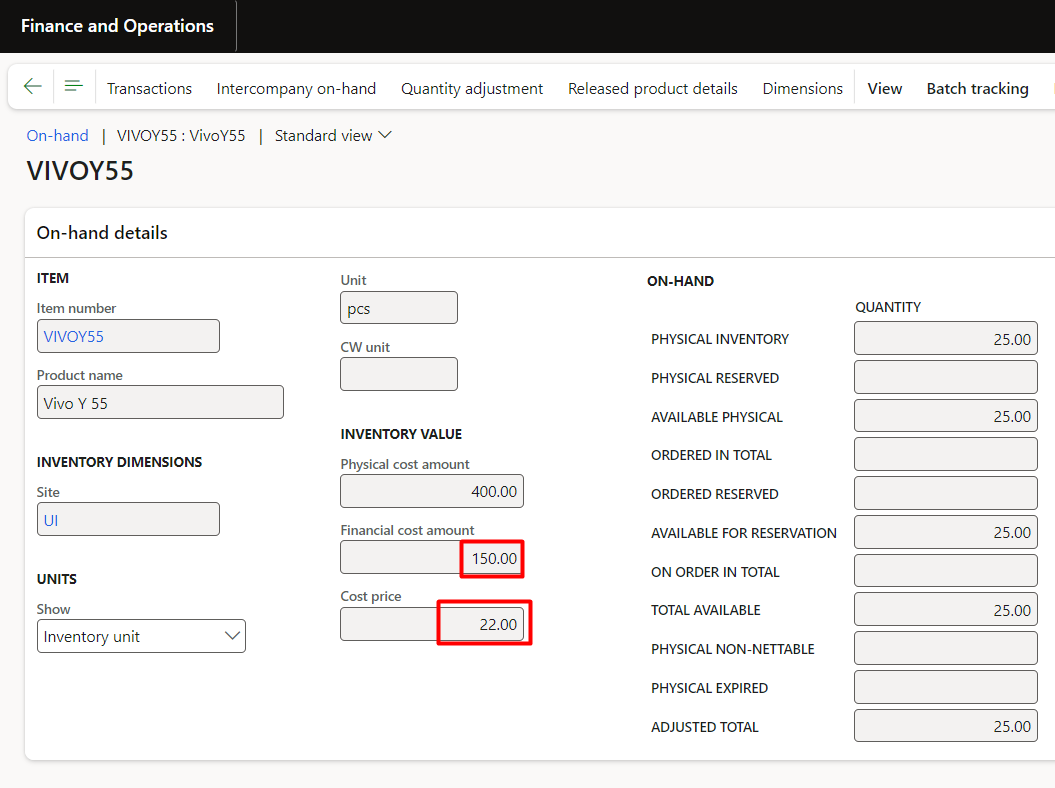This screenshot has width=1055, height=788.
Task: Expand the Standard view dropdown
Action: pyautogui.click(x=333, y=136)
